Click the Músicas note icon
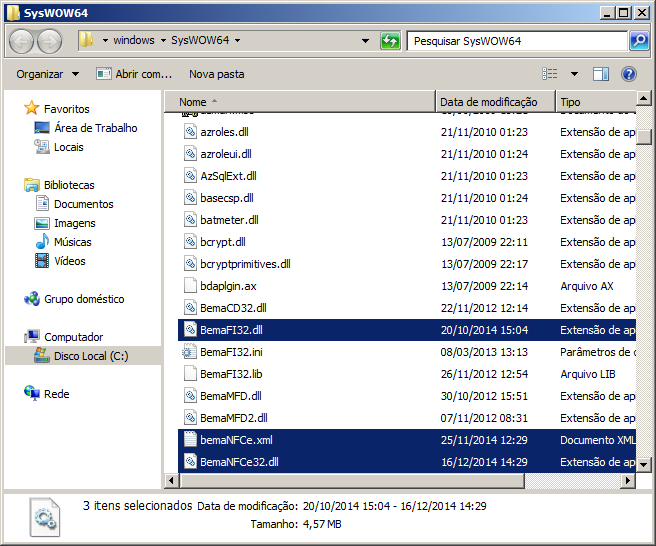This screenshot has height=546, width=656. (42, 241)
